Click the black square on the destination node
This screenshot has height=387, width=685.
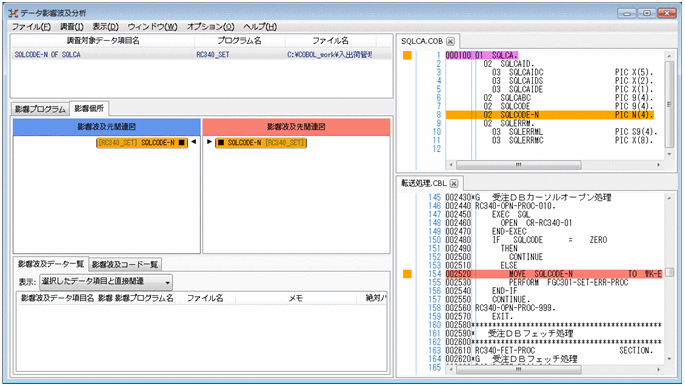pos(221,143)
